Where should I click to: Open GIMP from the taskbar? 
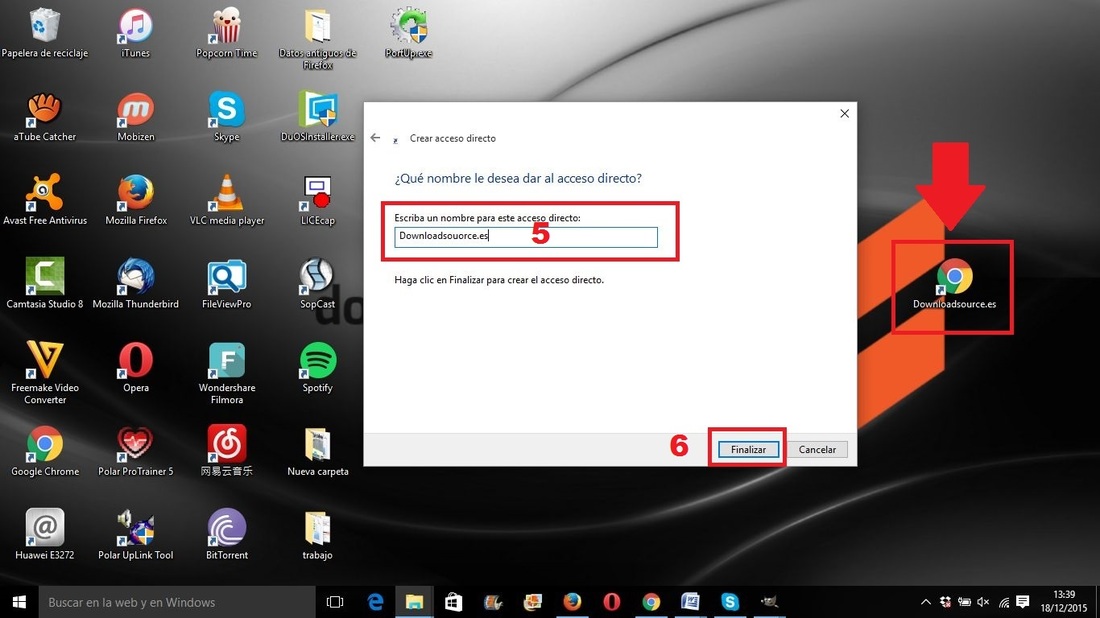point(769,602)
